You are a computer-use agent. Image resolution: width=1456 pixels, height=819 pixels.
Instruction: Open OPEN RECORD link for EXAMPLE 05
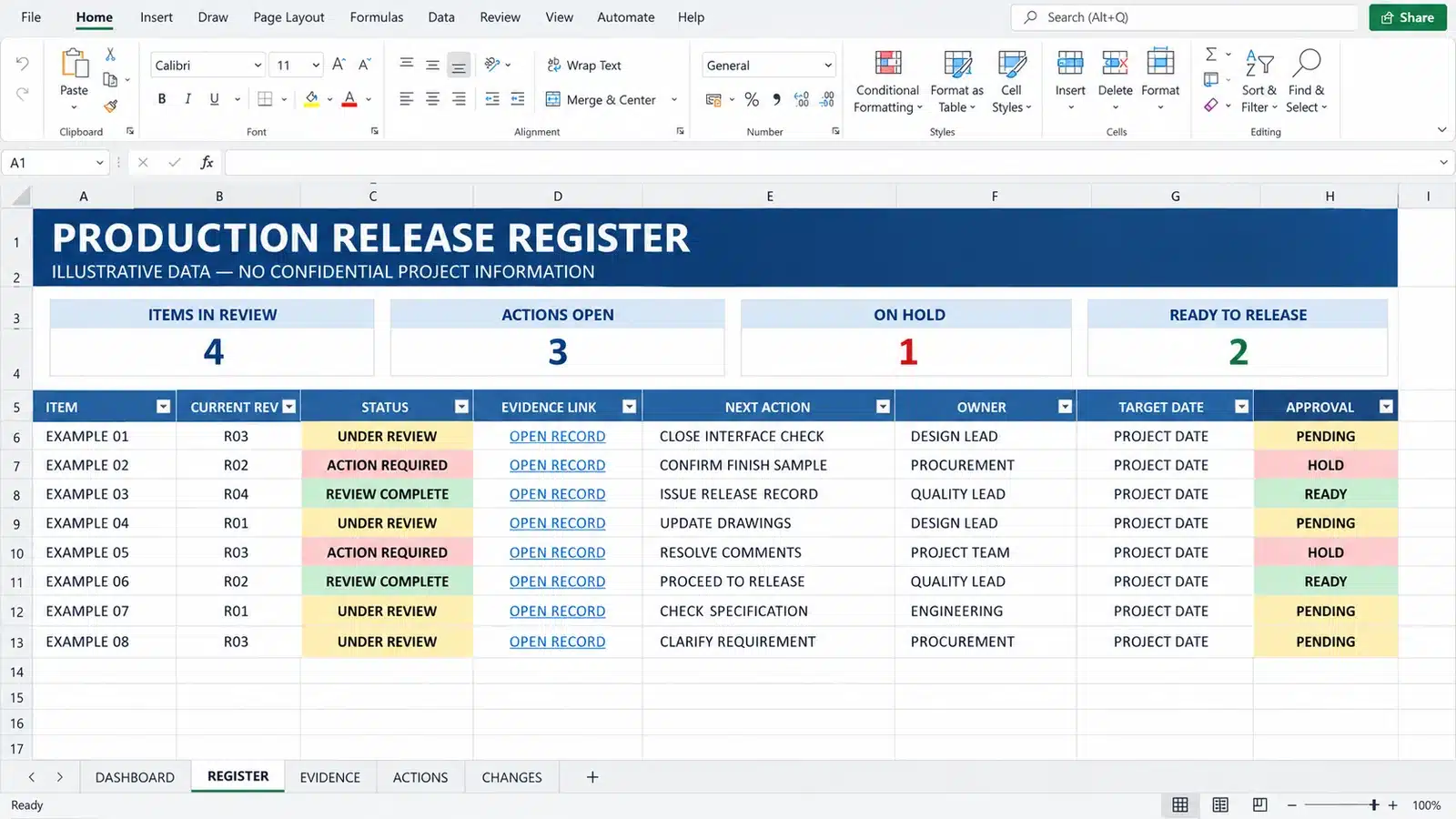click(557, 552)
